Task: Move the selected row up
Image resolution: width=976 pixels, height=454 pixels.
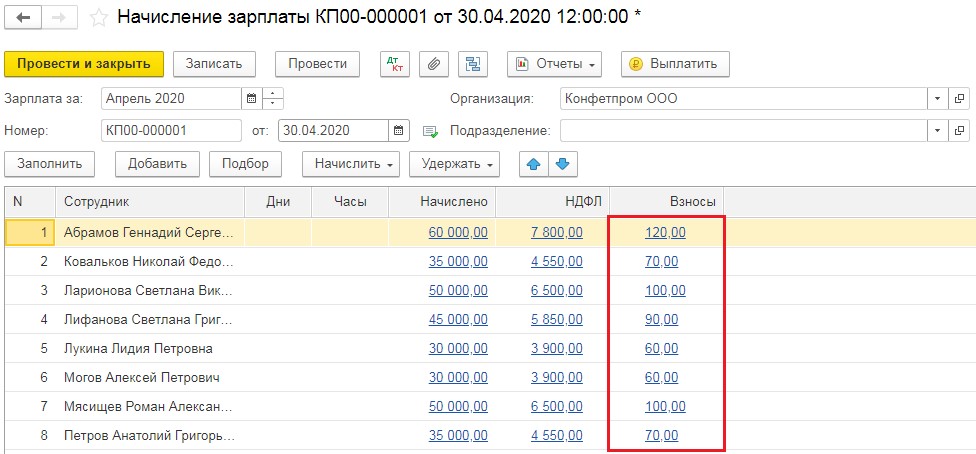Action: [533, 163]
